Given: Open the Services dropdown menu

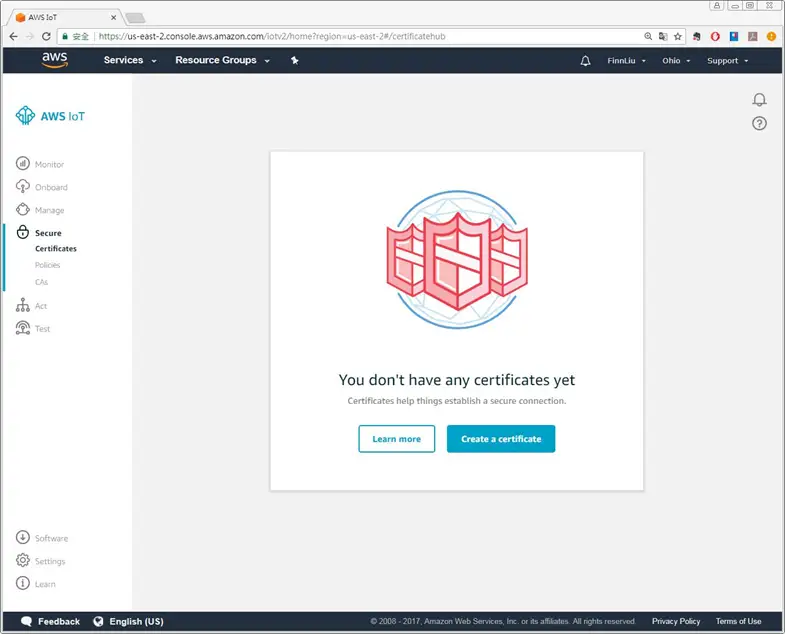Looking at the screenshot, I should (x=130, y=60).
